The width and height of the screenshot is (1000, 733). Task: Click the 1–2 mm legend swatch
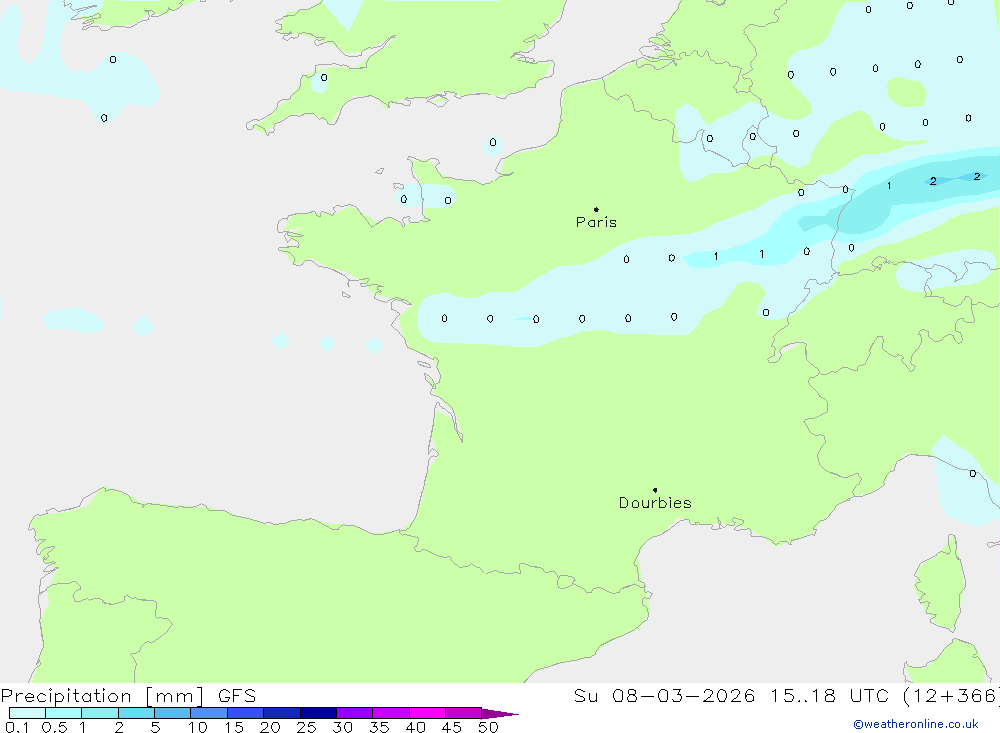(x=100, y=713)
